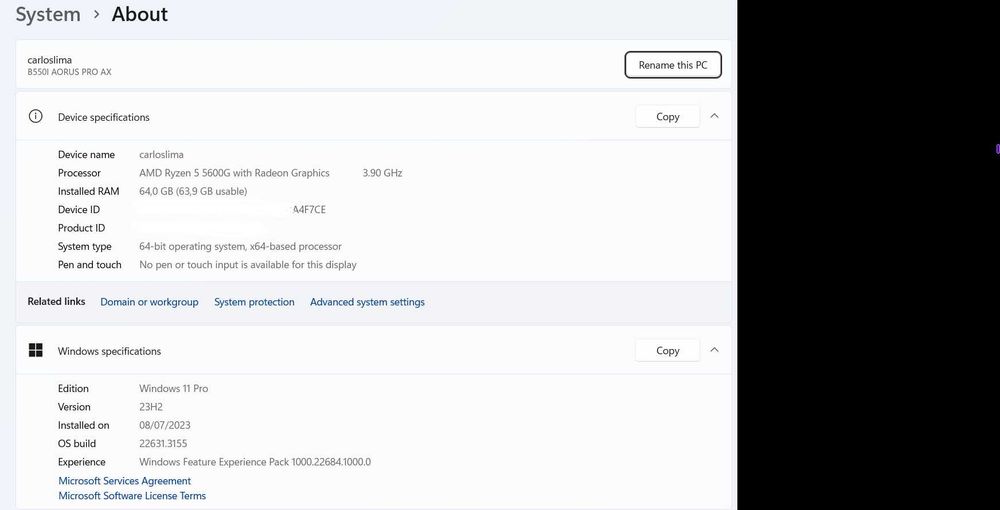This screenshot has height=510, width=1000.
Task: Click the Rename this PC button
Action: pos(673,65)
